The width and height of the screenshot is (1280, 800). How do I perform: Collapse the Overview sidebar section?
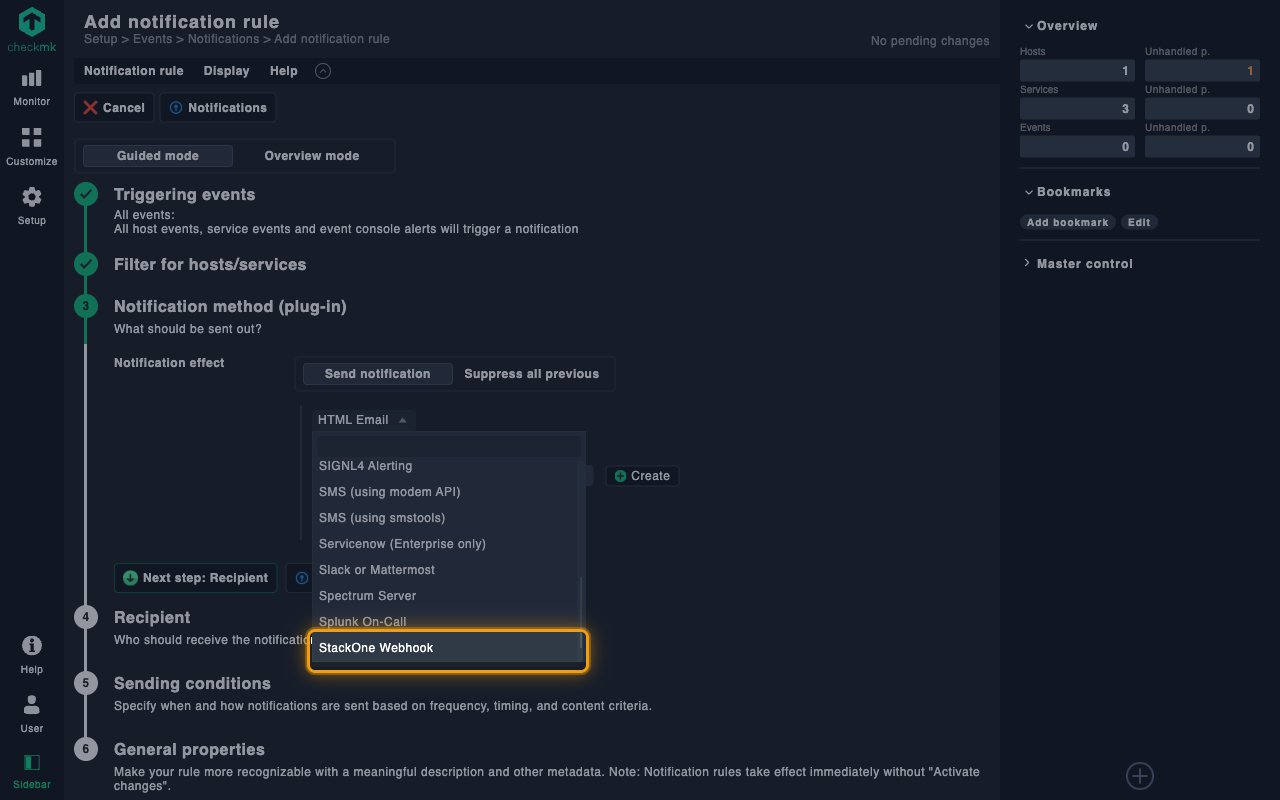1059,26
